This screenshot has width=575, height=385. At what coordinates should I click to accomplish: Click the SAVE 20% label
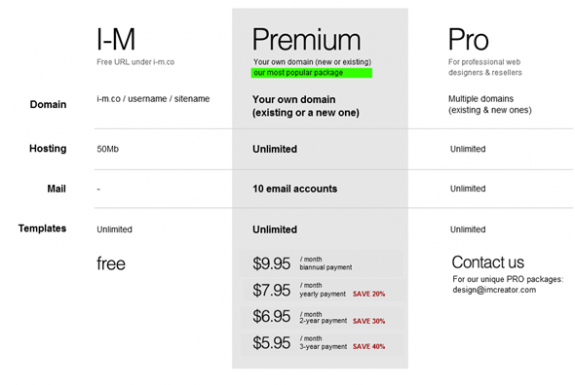pyautogui.click(x=369, y=294)
